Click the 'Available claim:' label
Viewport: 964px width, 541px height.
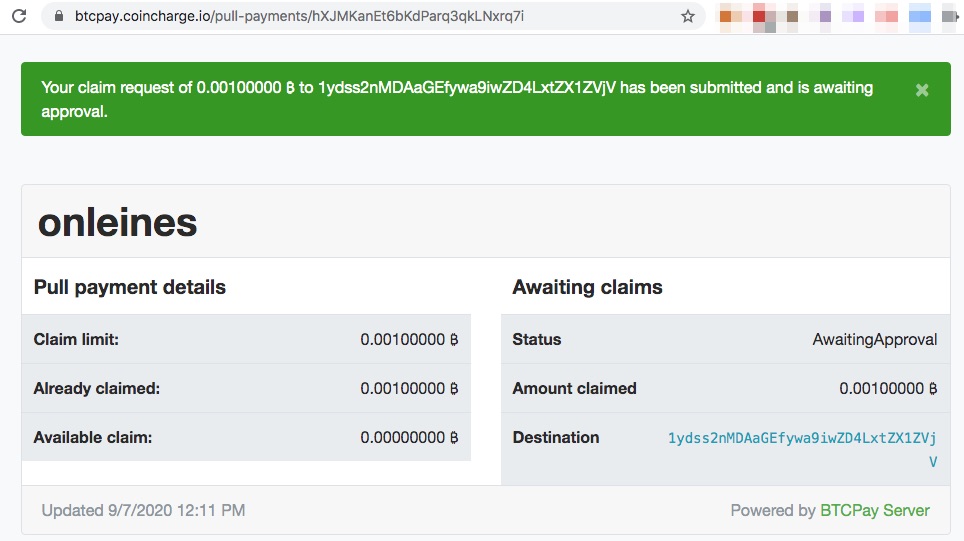point(93,438)
